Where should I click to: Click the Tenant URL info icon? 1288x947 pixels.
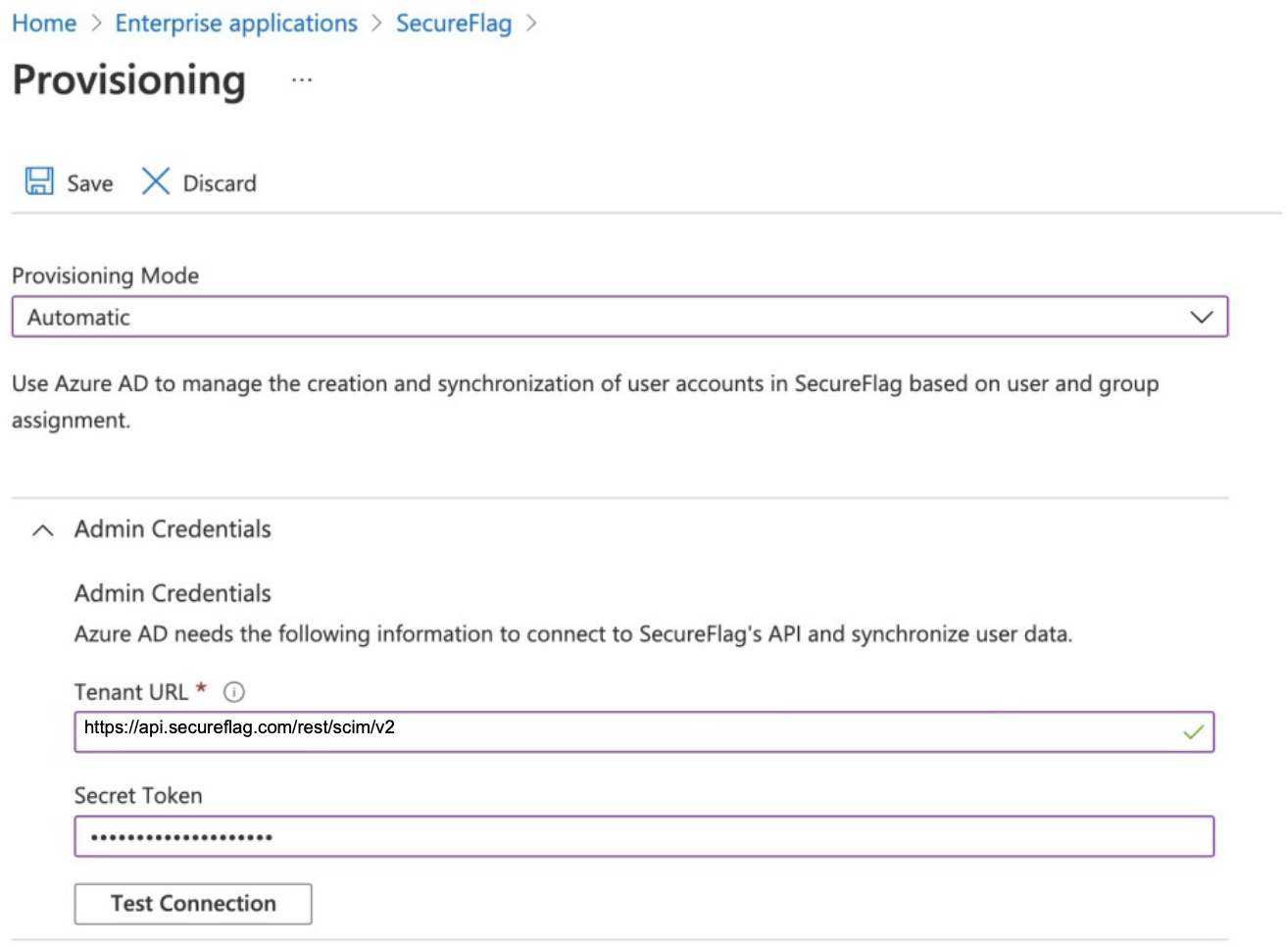pos(234,692)
